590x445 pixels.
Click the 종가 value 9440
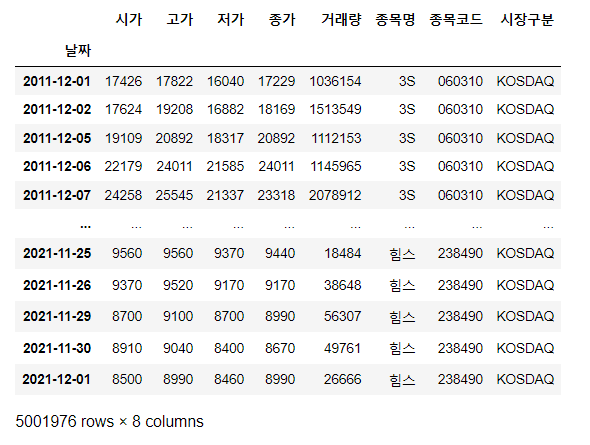click(280, 254)
